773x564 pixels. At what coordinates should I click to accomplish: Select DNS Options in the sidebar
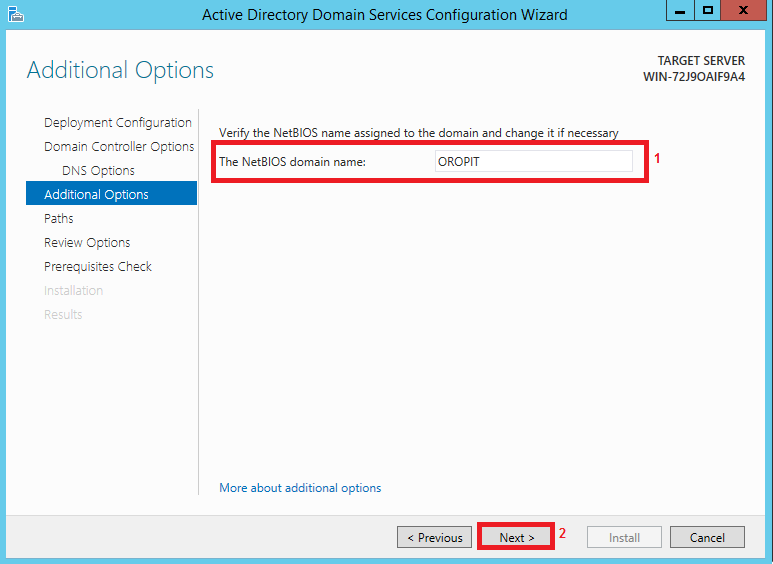tap(98, 171)
